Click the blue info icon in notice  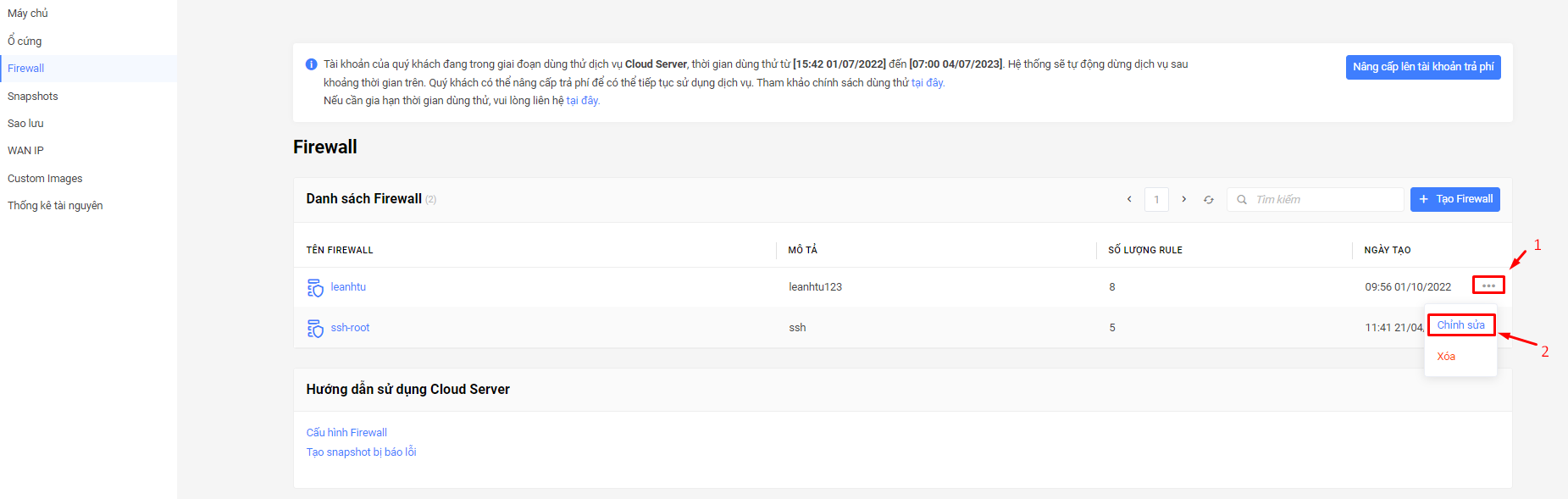[x=311, y=64]
